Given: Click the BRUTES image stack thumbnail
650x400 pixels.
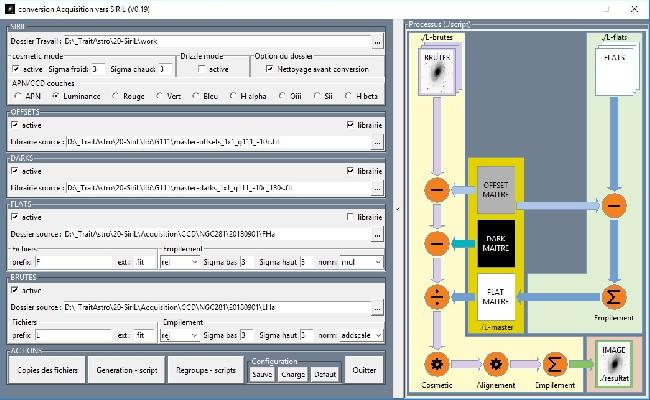Looking at the screenshot, I should [438, 72].
